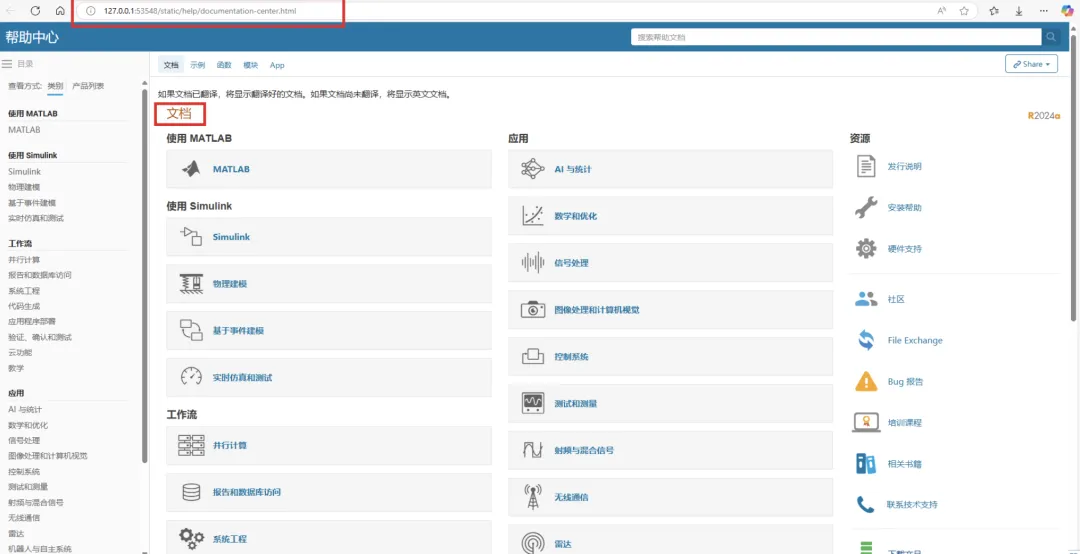Image resolution: width=1080 pixels, height=554 pixels.
Task: Open browser settings and more menu
Action: pyautogui.click(x=1044, y=11)
